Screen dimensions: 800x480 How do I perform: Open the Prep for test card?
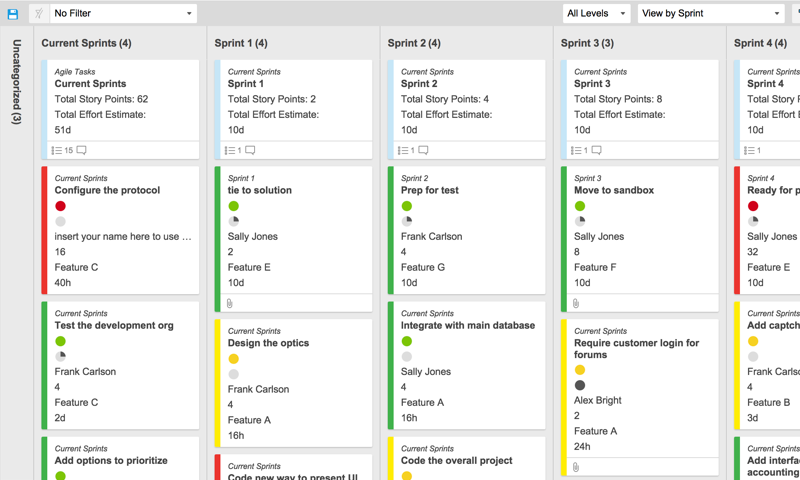(431, 190)
